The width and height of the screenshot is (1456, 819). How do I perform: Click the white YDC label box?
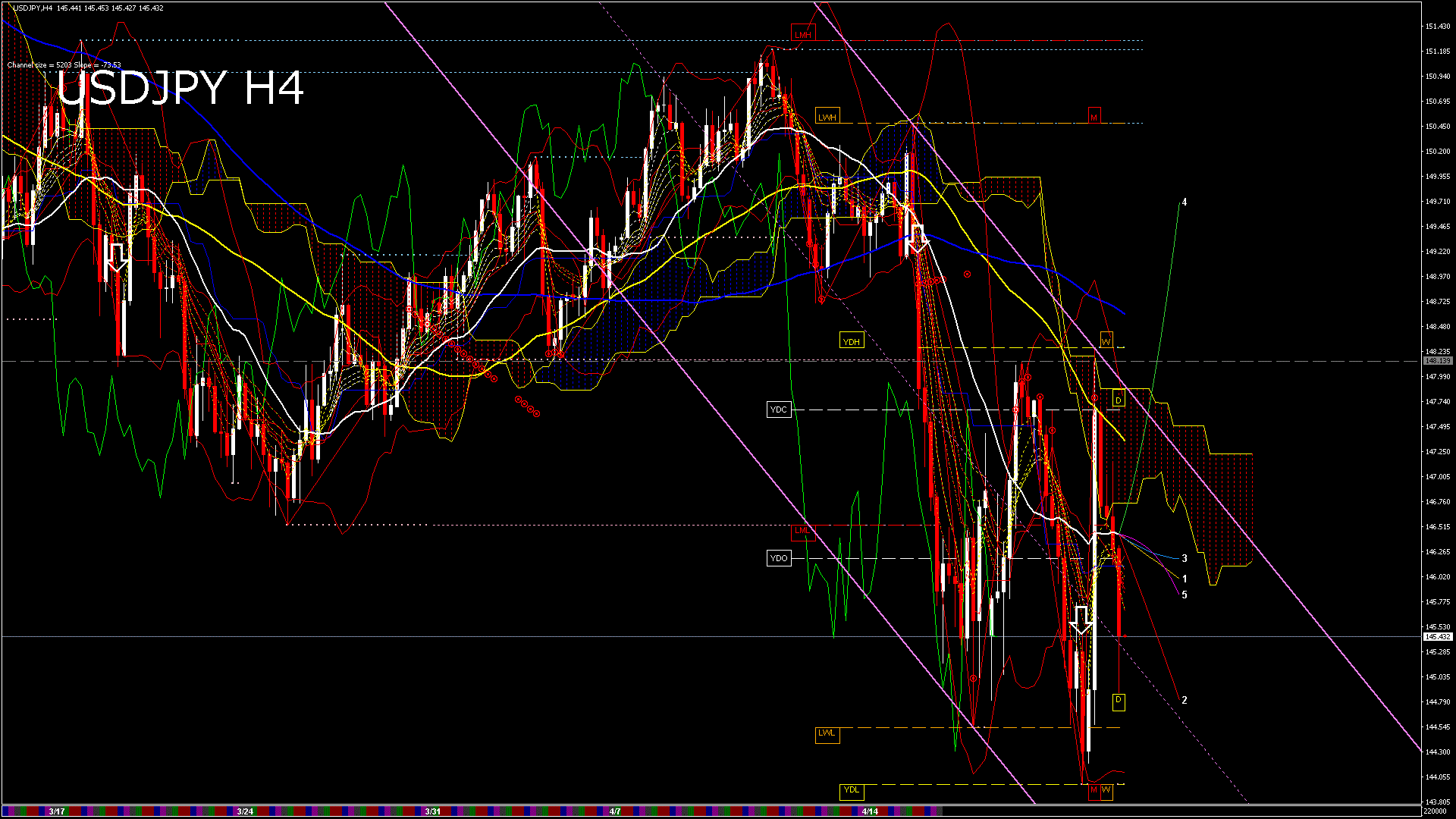(x=779, y=409)
